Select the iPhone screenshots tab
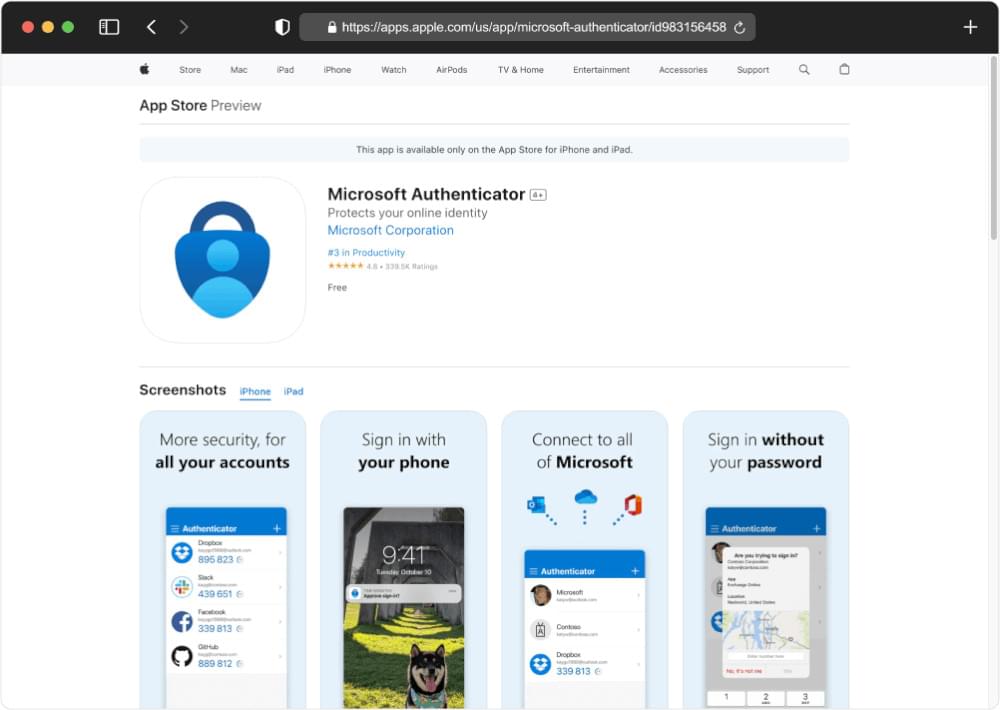 255,392
